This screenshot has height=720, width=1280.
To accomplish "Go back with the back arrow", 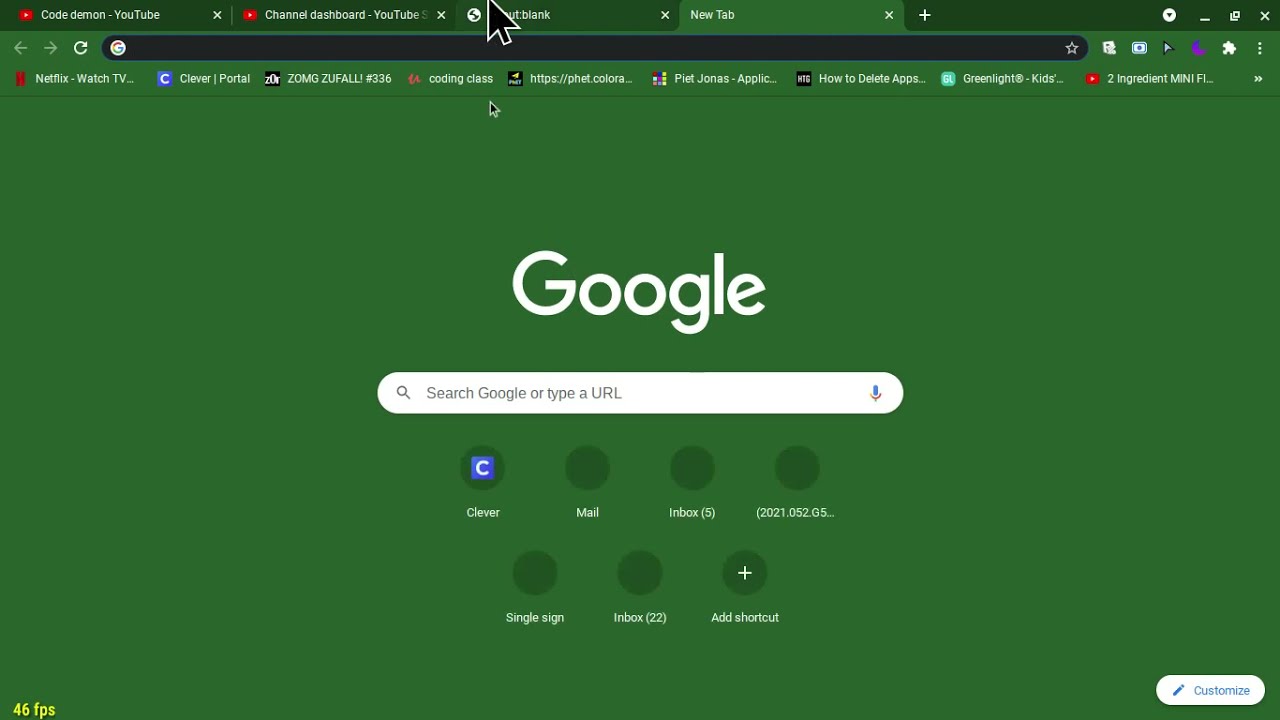I will (x=21, y=48).
